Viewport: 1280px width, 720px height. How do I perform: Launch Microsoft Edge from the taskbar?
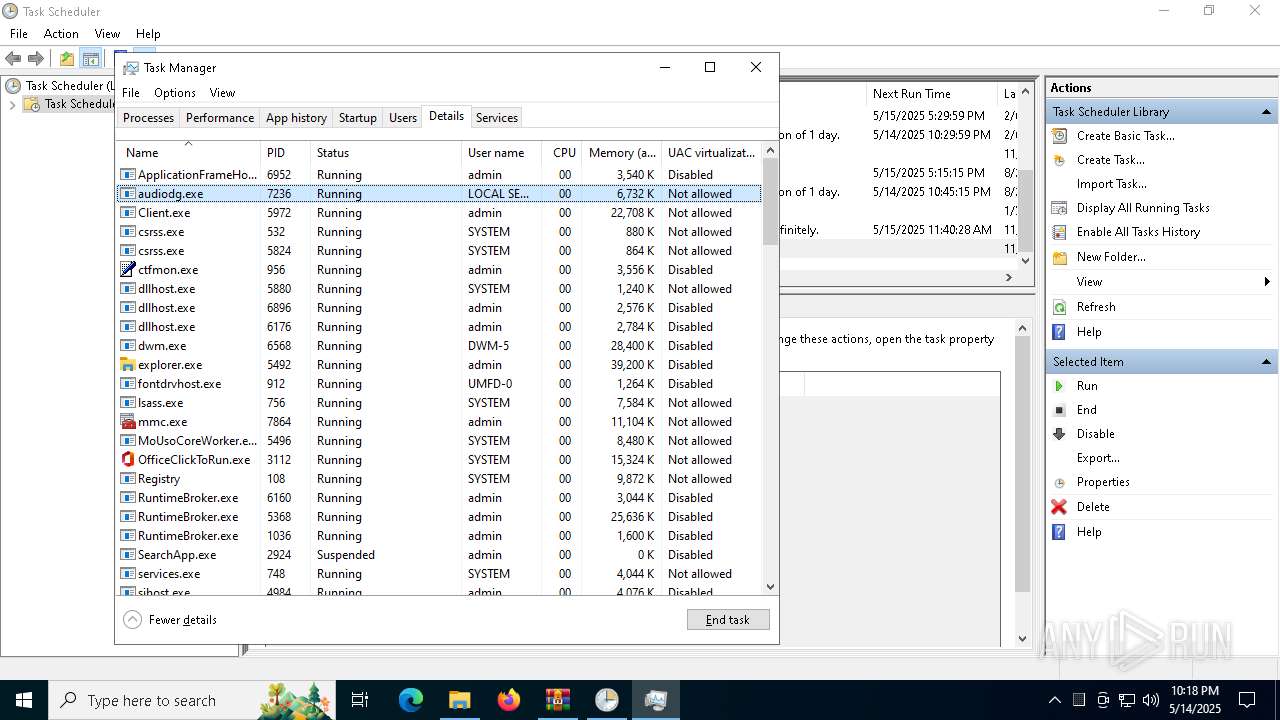[411, 700]
